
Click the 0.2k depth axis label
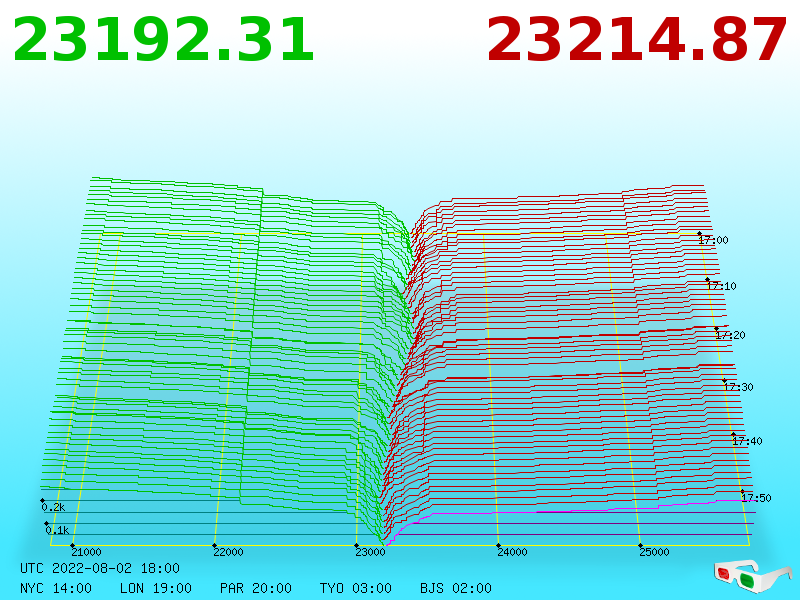[x=53, y=507]
